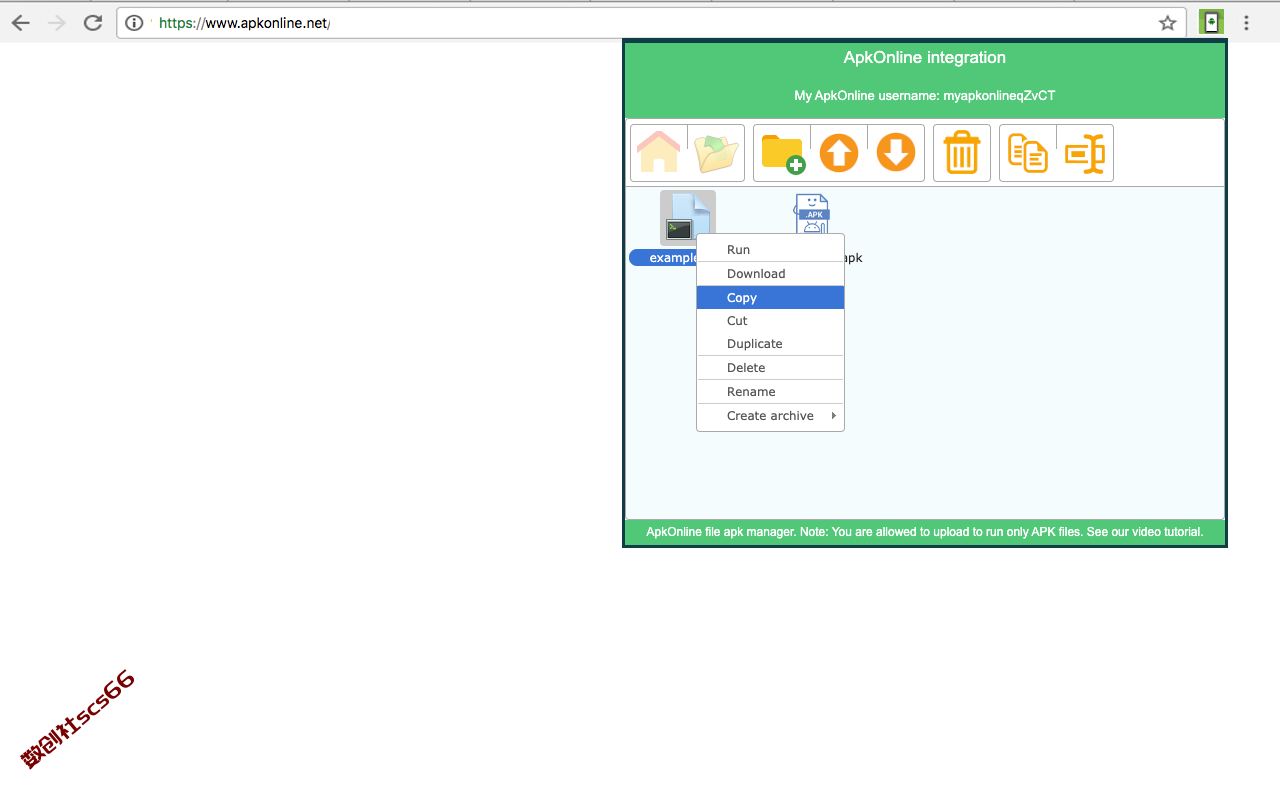The height and width of the screenshot is (800, 1280).
Task: Click the APK manager footer note
Action: point(925,532)
